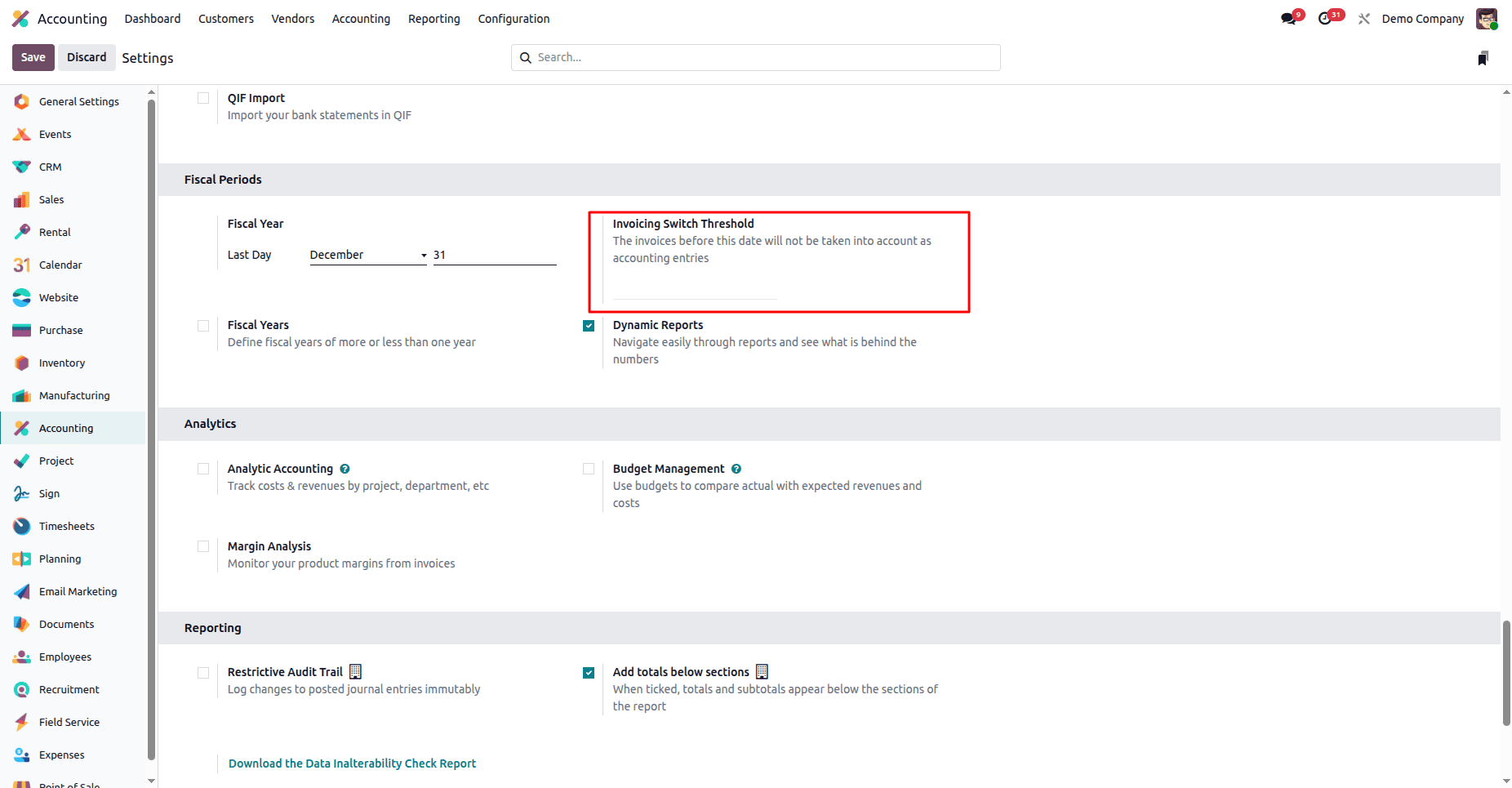Click the Save button
The image size is (1512, 788).
[x=33, y=57]
